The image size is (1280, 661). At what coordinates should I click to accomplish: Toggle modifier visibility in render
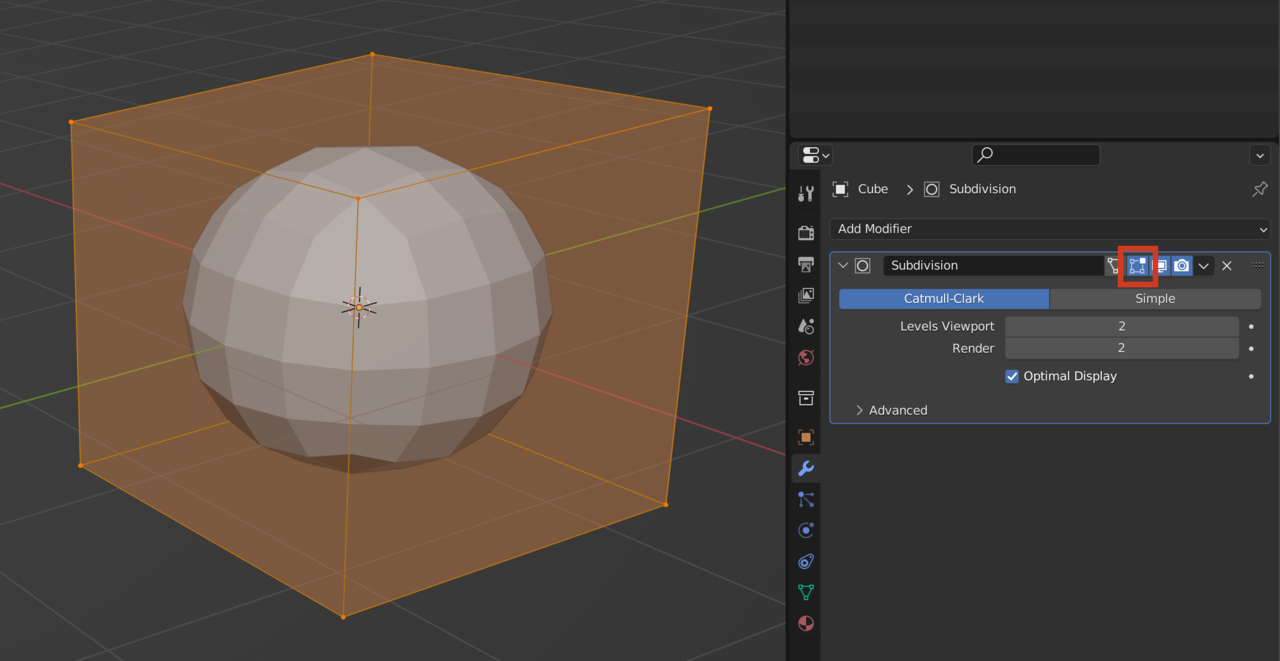tap(1181, 265)
